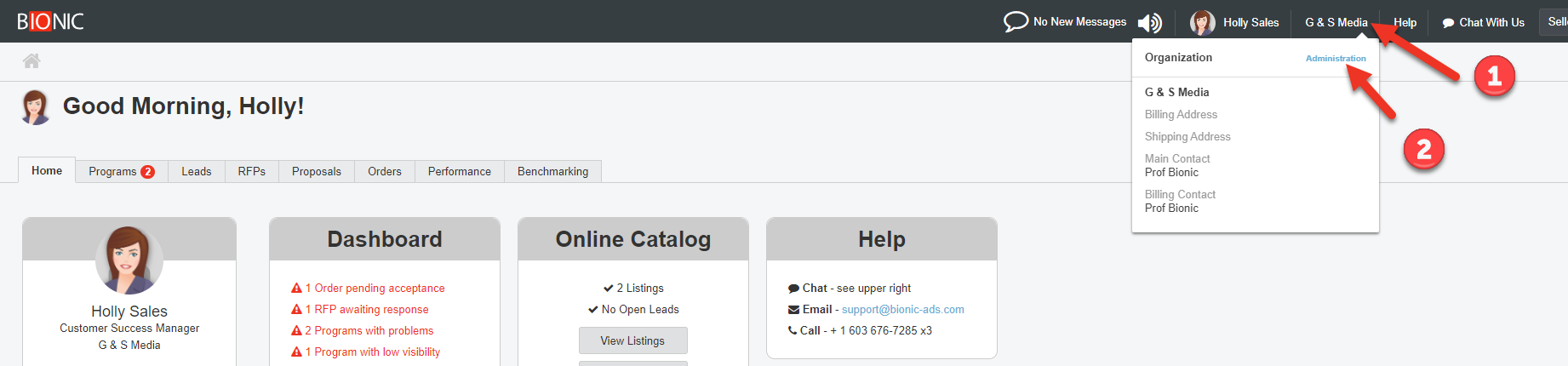The width and height of the screenshot is (1568, 366).
Task: Open the Holly Sales user menu
Action: click(1250, 22)
